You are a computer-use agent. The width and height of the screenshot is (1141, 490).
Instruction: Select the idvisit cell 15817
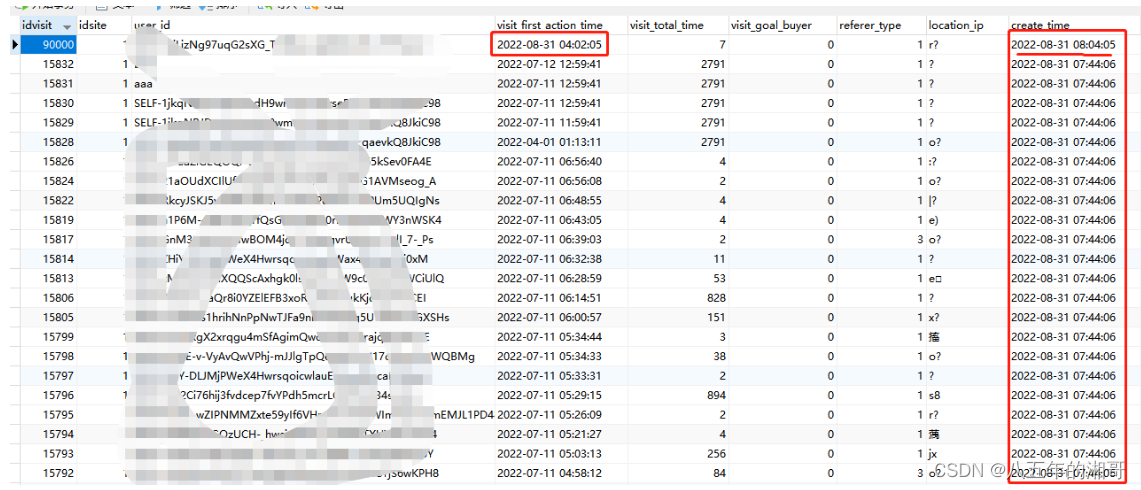pos(47,239)
